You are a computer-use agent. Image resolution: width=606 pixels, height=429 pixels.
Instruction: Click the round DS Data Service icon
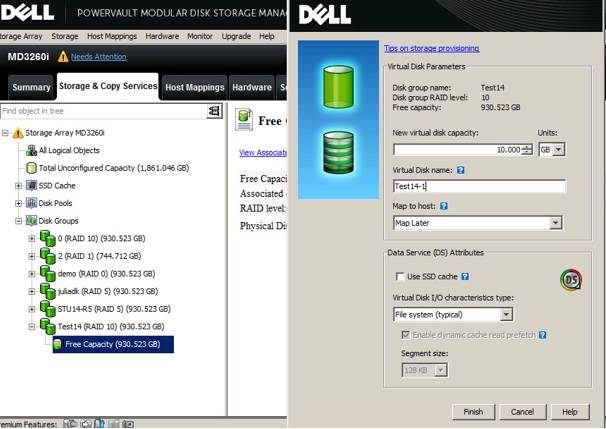571,280
